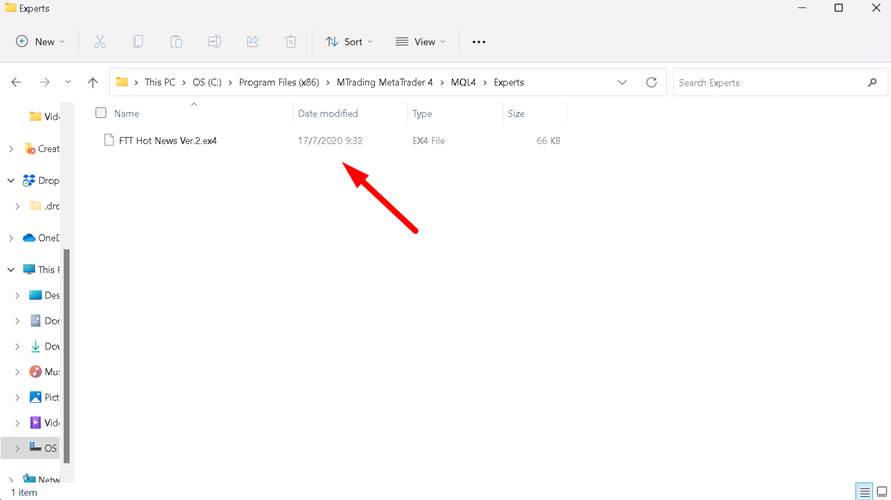
Task: Sort by Date modified column header
Action: 328,114
